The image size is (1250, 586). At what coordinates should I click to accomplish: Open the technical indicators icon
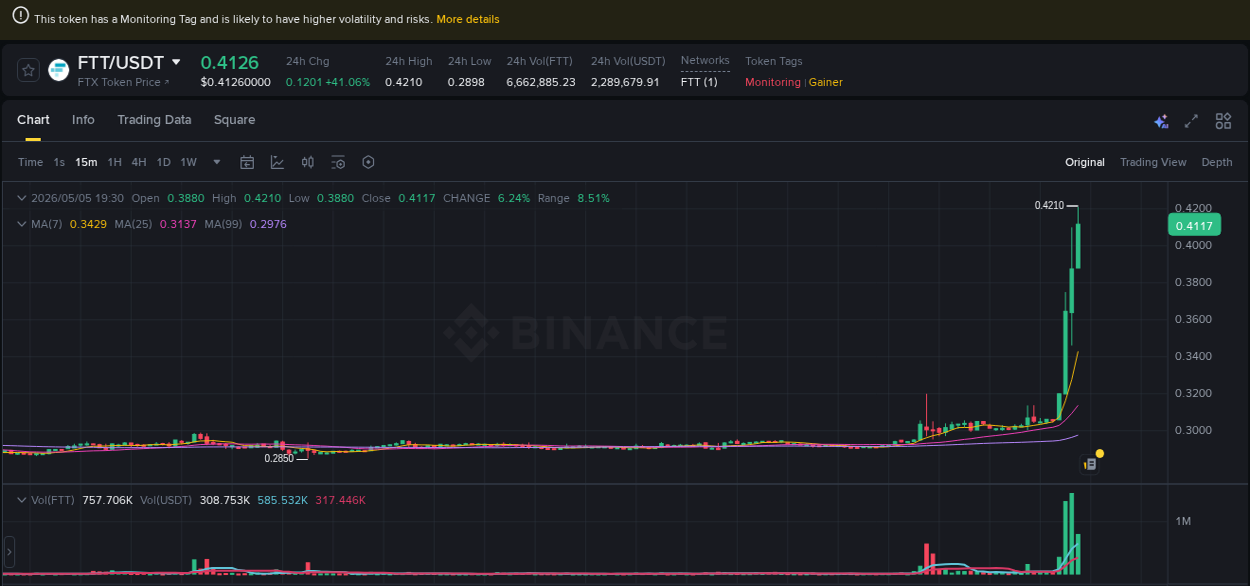(277, 162)
